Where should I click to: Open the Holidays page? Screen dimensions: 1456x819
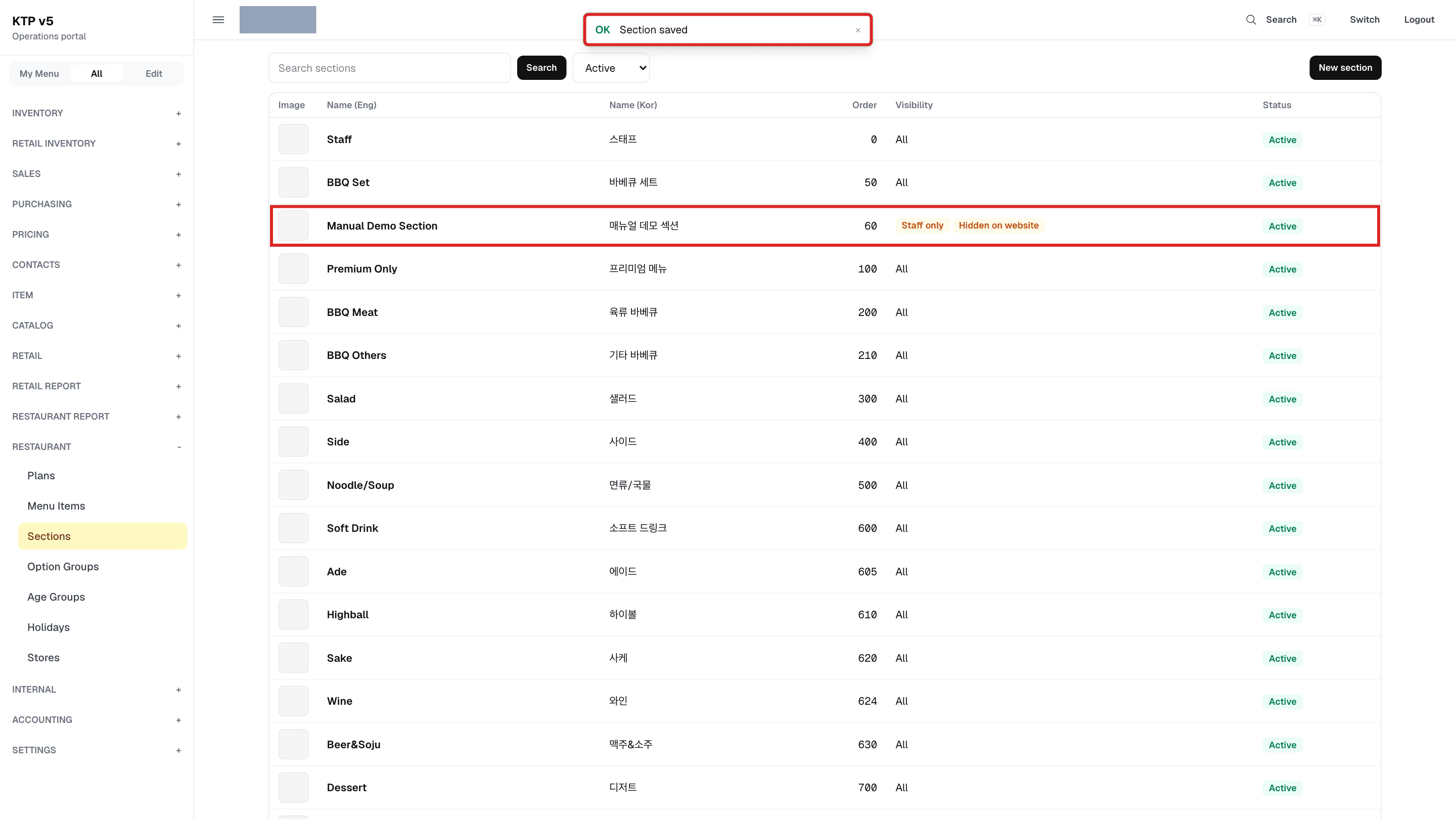(102, 627)
